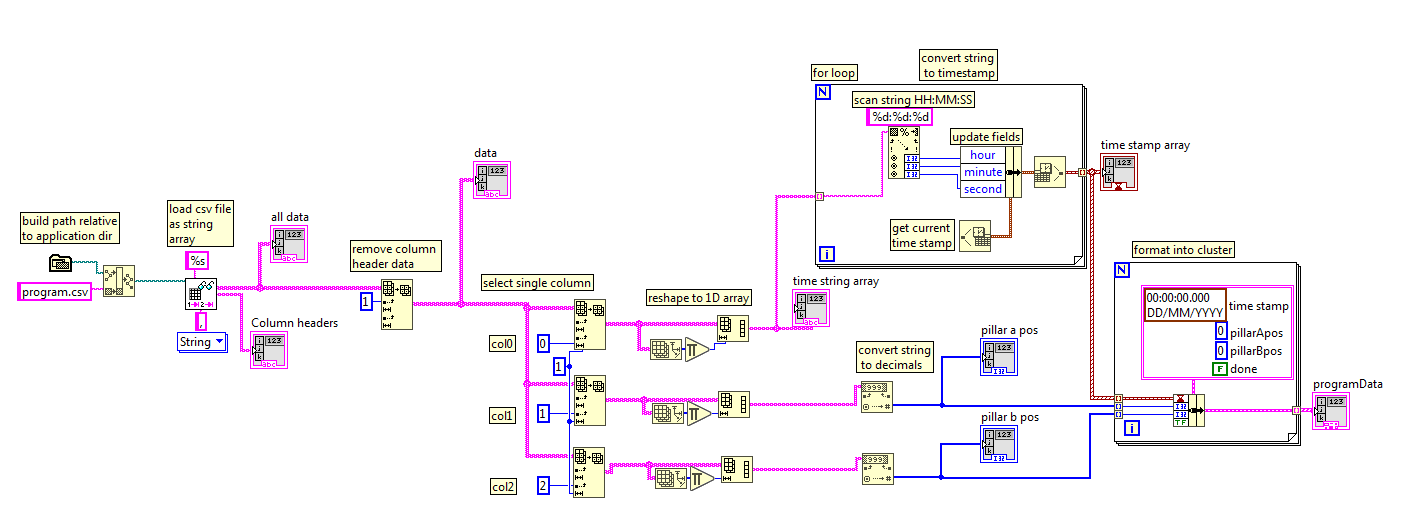Image resolution: width=1409 pixels, height=512 pixels.
Task: Click the application directory folder icon
Action: pos(61,263)
